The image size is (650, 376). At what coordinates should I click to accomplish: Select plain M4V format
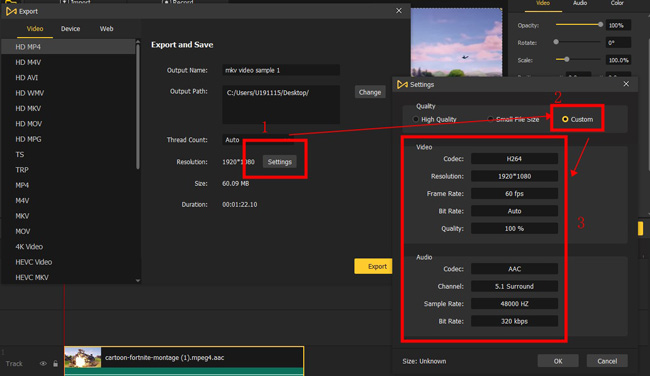[68, 200]
